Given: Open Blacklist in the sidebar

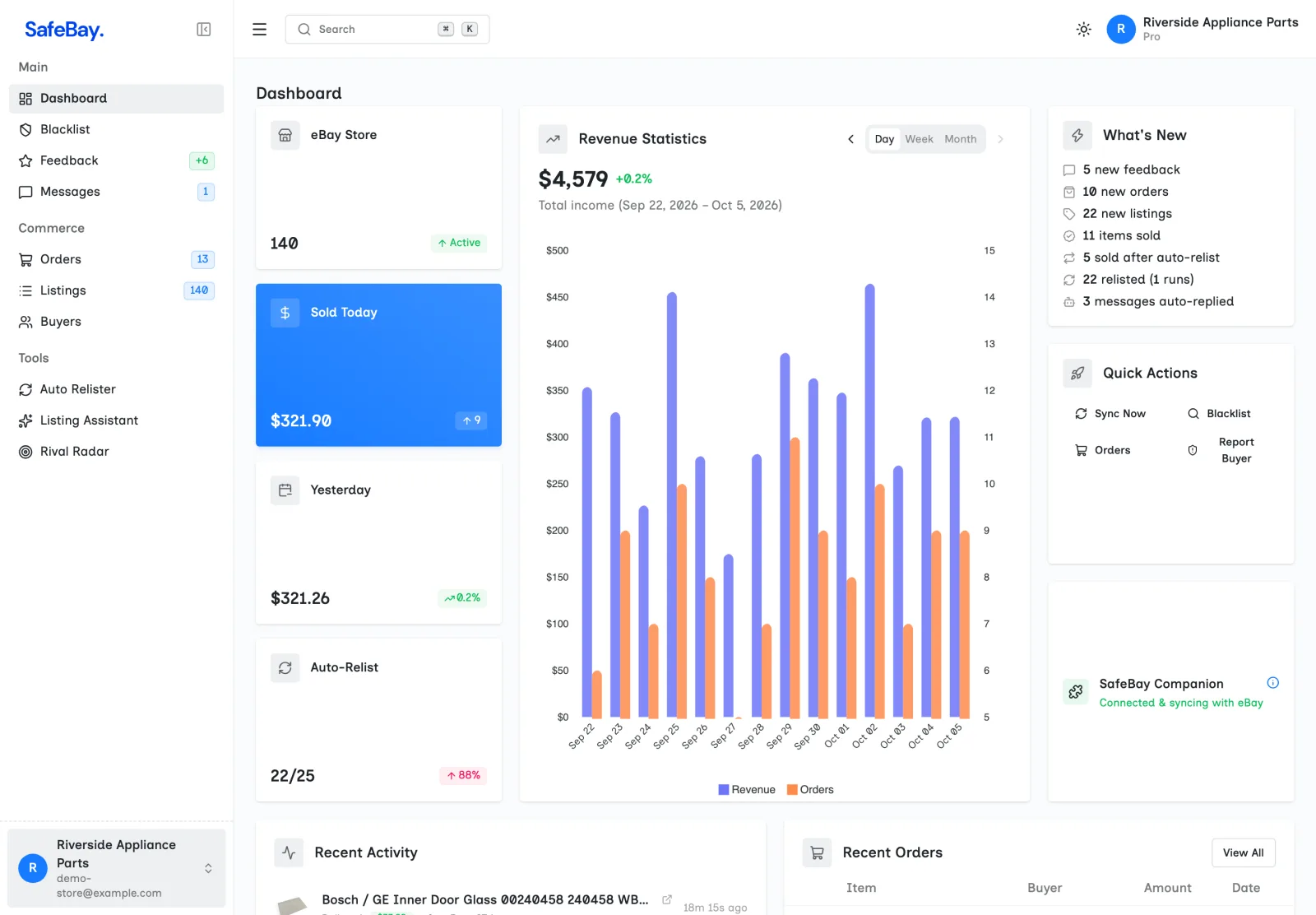Looking at the screenshot, I should click(x=116, y=130).
